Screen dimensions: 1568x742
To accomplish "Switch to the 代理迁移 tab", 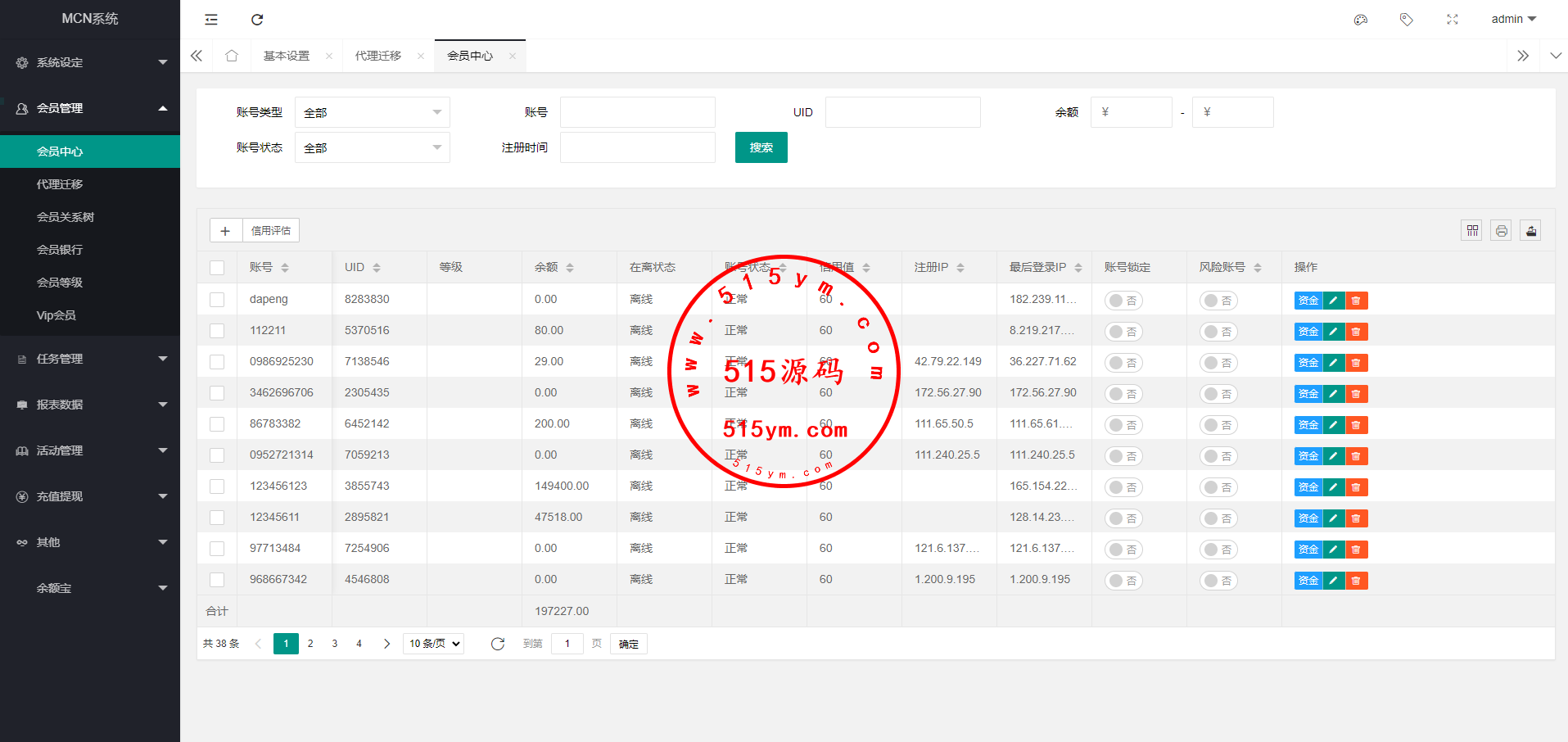I will pyautogui.click(x=378, y=56).
